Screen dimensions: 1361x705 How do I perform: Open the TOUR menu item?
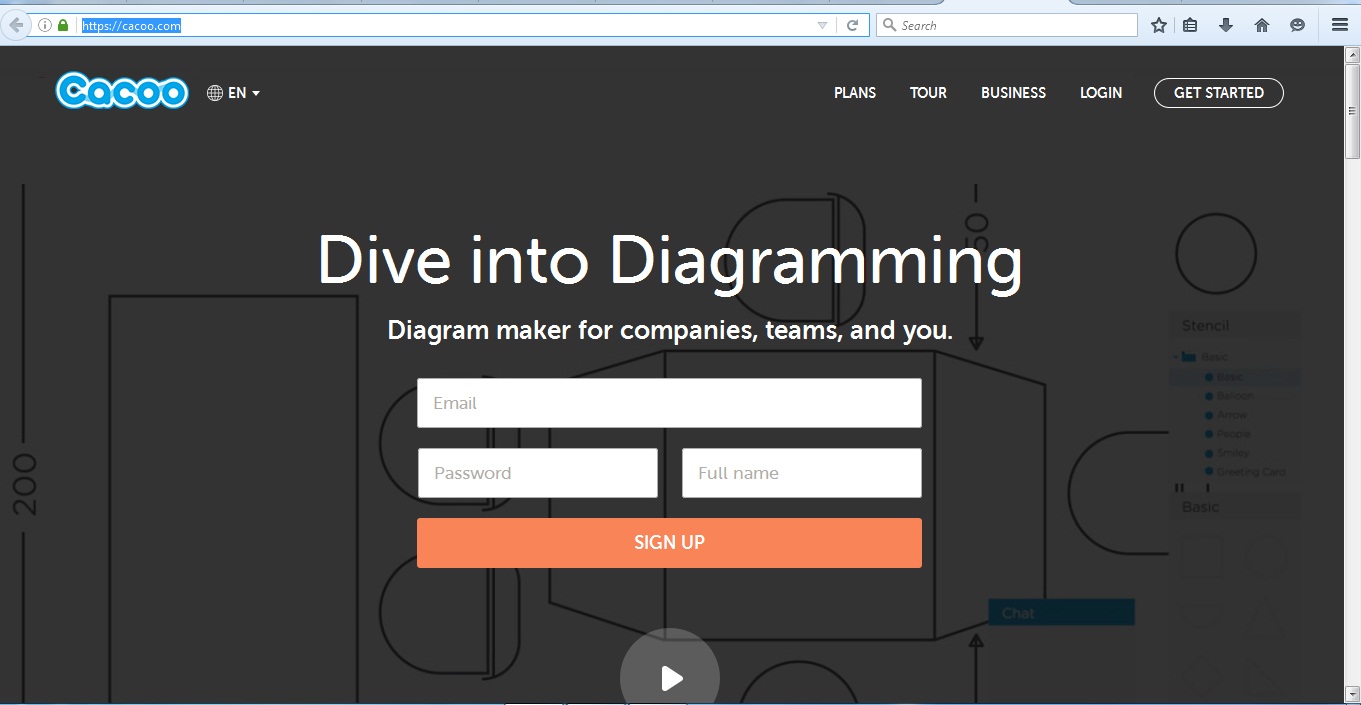(x=928, y=93)
